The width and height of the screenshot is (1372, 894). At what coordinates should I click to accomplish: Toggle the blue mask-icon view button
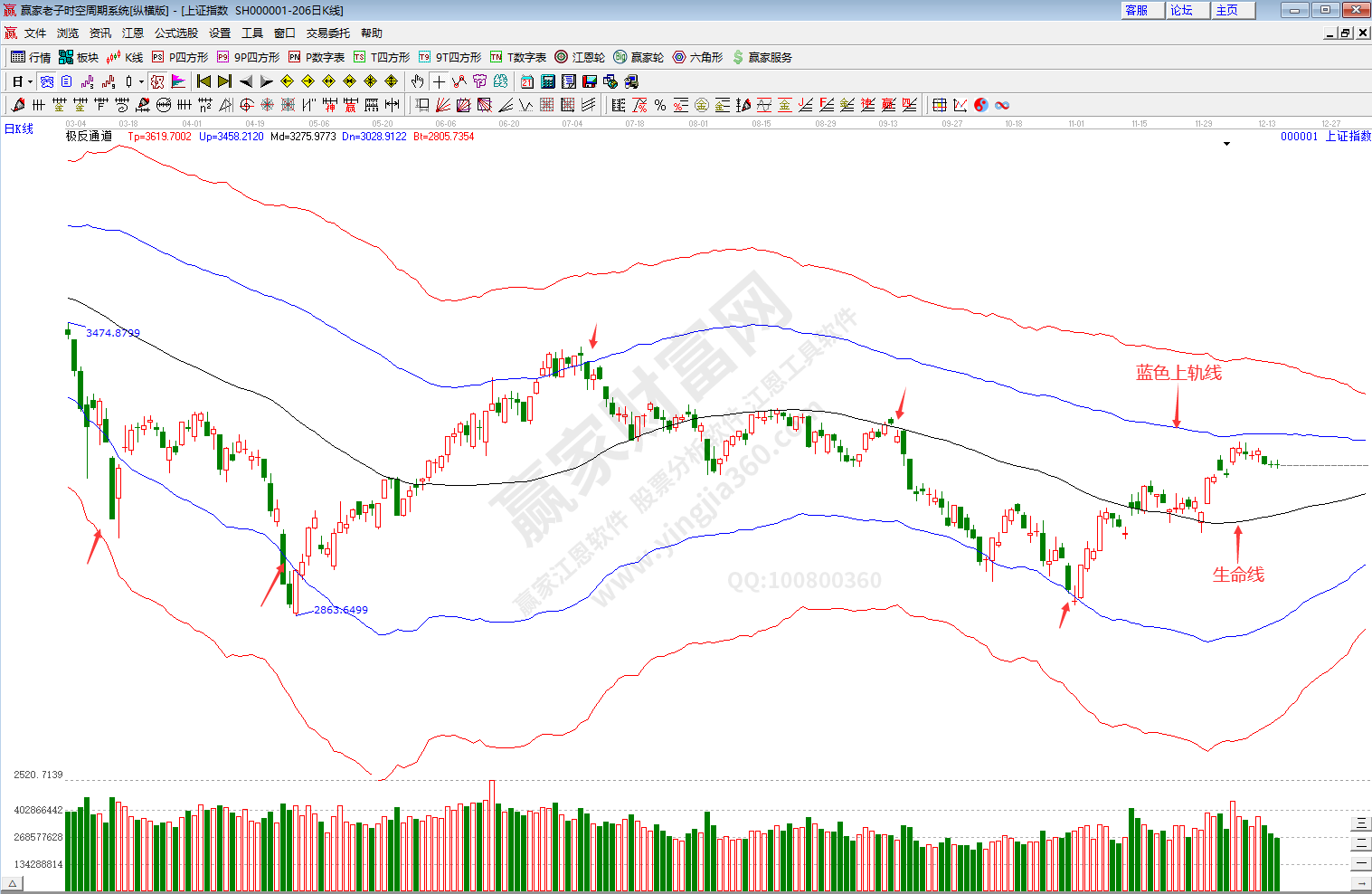[47, 81]
